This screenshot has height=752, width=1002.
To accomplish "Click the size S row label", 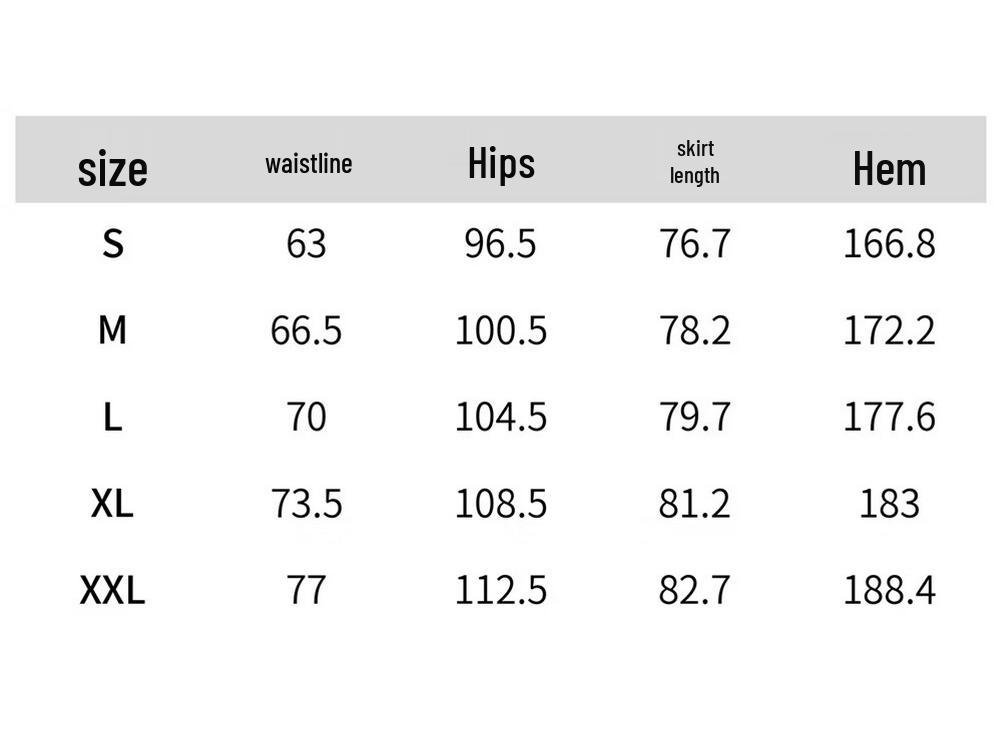I will tap(113, 243).
